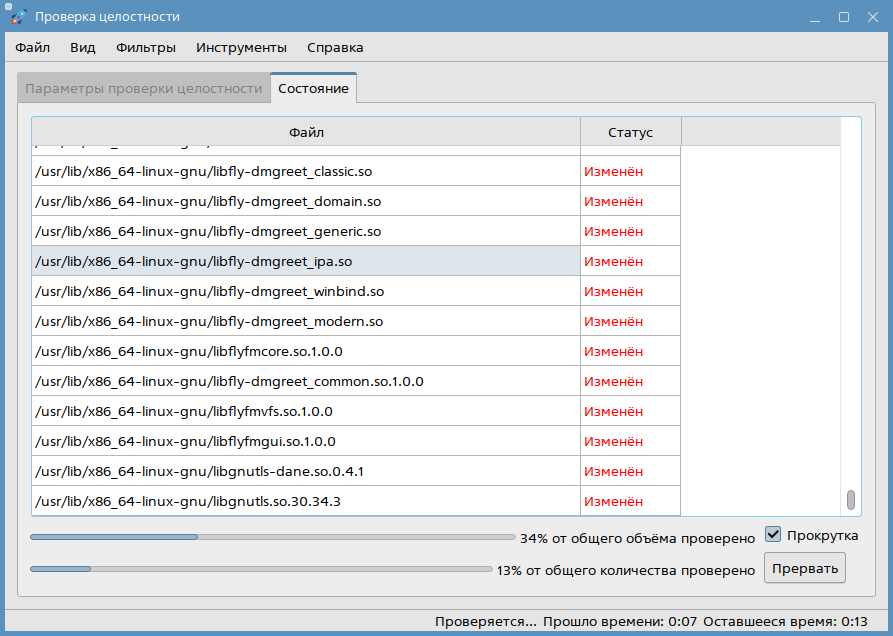Click the volume checked progress bar

click(x=272, y=537)
